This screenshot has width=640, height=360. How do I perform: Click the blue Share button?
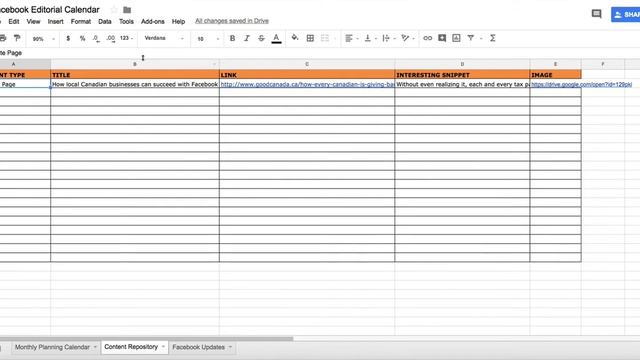[x=625, y=14]
